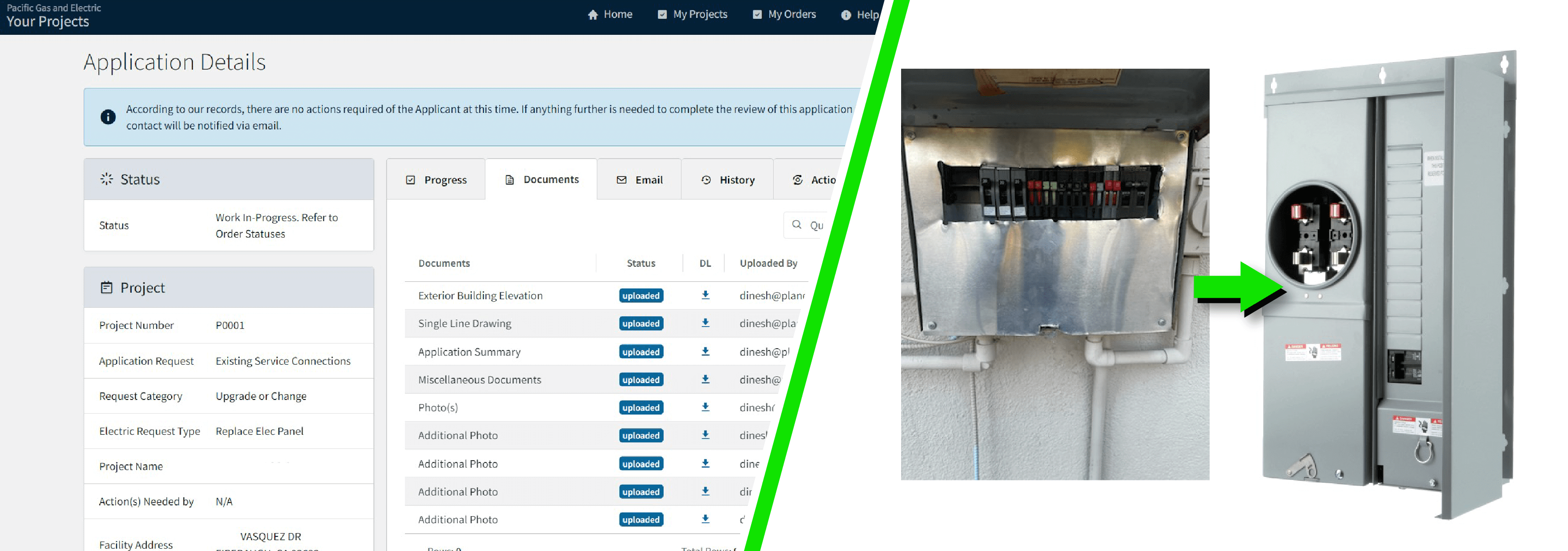Switch to the Documents tab
The image size is (1568, 551).
tap(542, 179)
